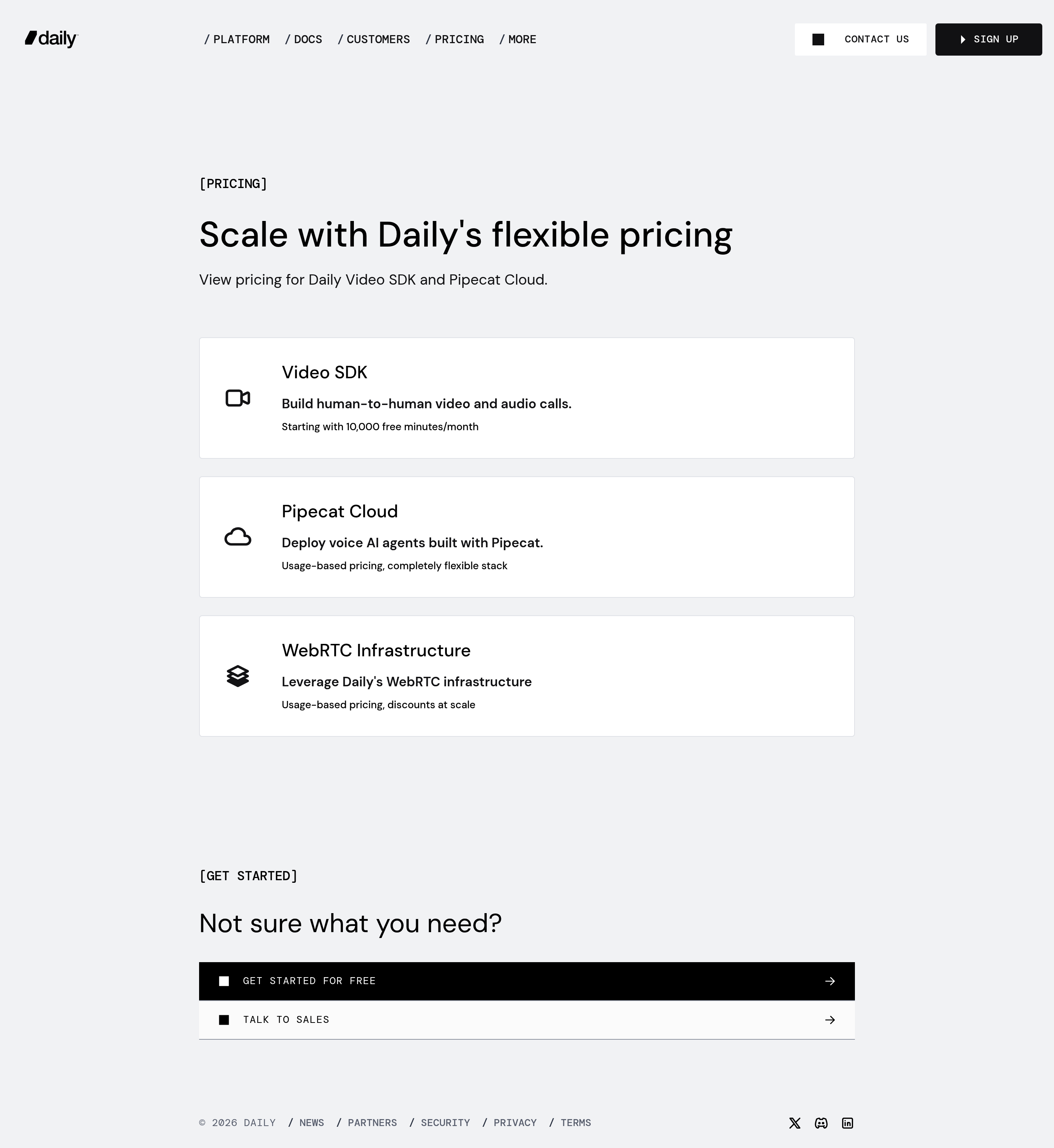This screenshot has height=1148, width=1054.
Task: Visit the Security footer link
Action: [x=445, y=1123]
